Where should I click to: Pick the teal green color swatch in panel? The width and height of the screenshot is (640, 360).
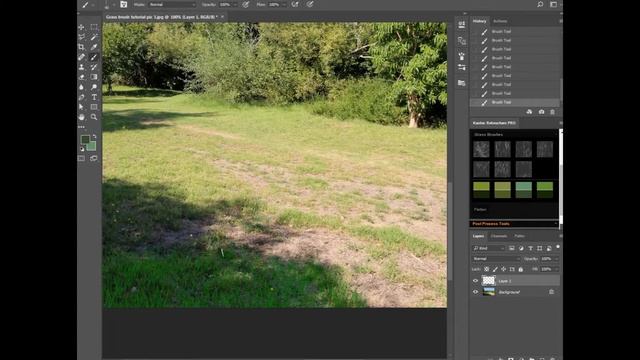tap(523, 190)
